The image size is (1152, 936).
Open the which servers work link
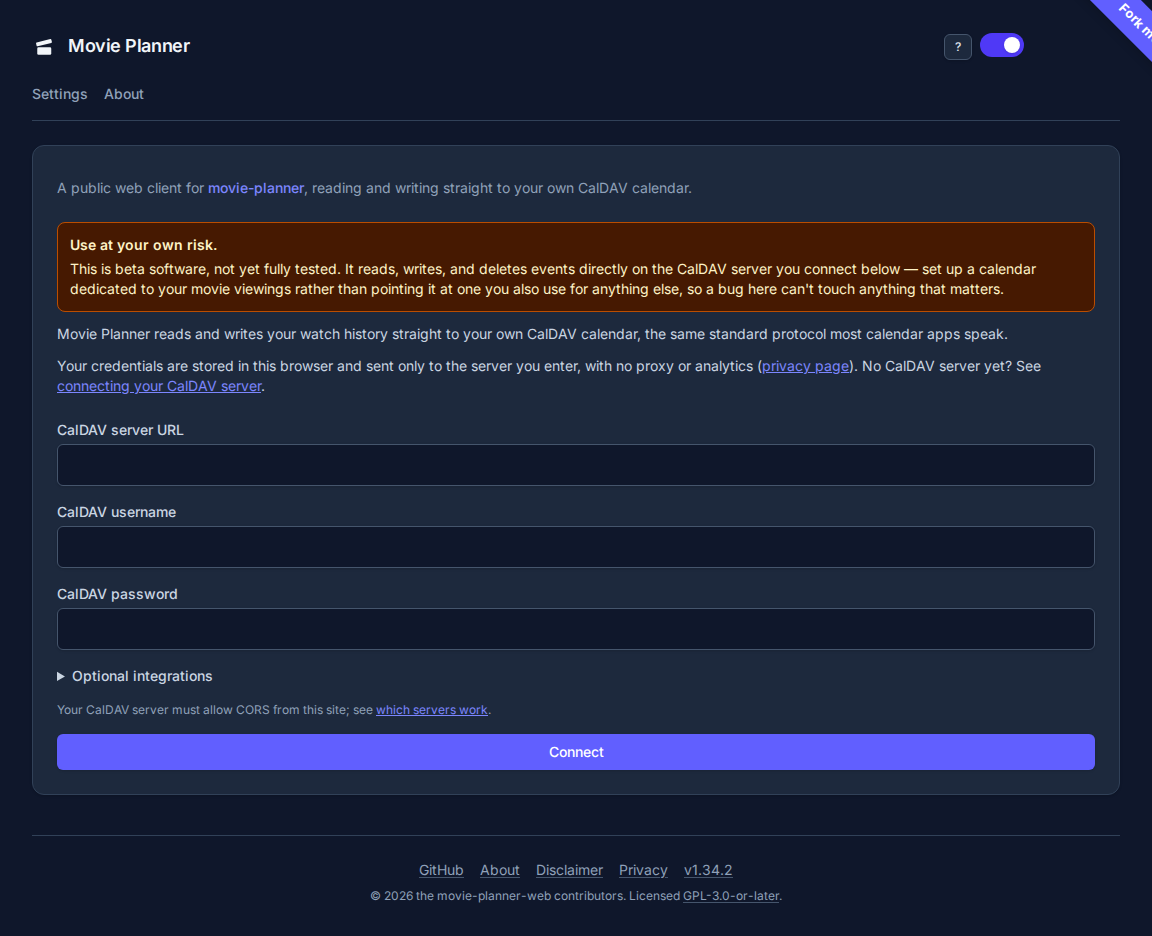pos(431,710)
